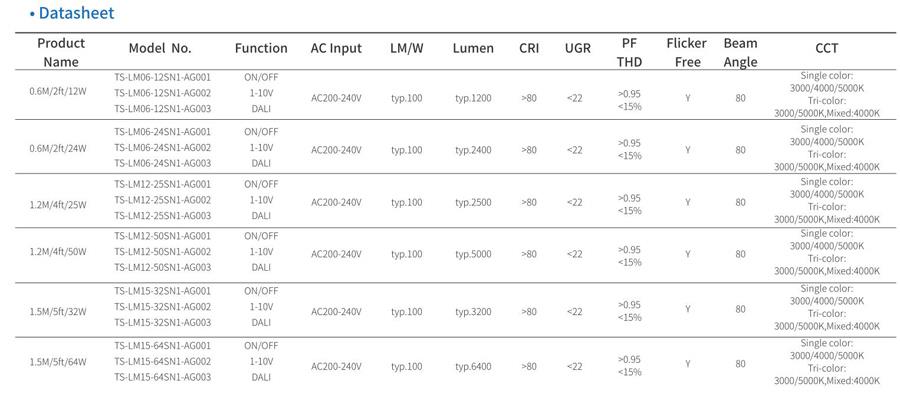Image resolution: width=900 pixels, height=400 pixels.
Task: Select model TS-LM06-12SN1-AG001
Action: coord(162,77)
